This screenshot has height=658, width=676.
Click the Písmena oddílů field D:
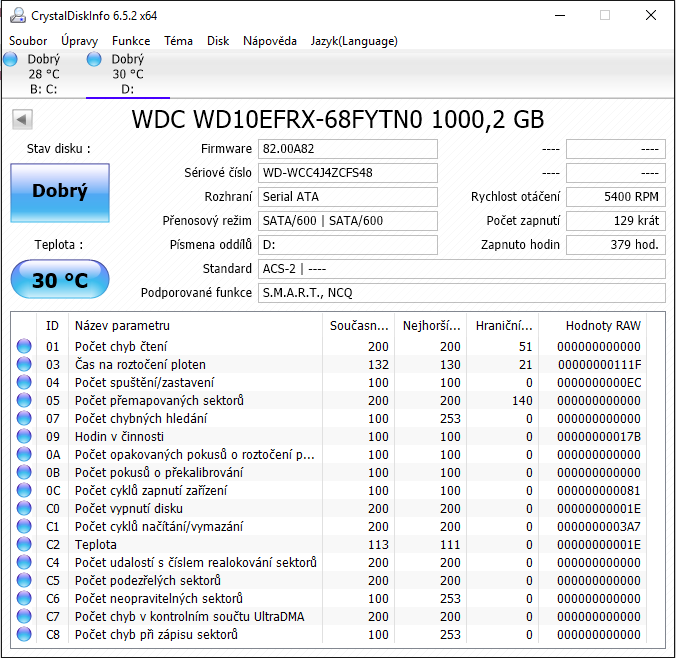pyautogui.click(x=348, y=245)
